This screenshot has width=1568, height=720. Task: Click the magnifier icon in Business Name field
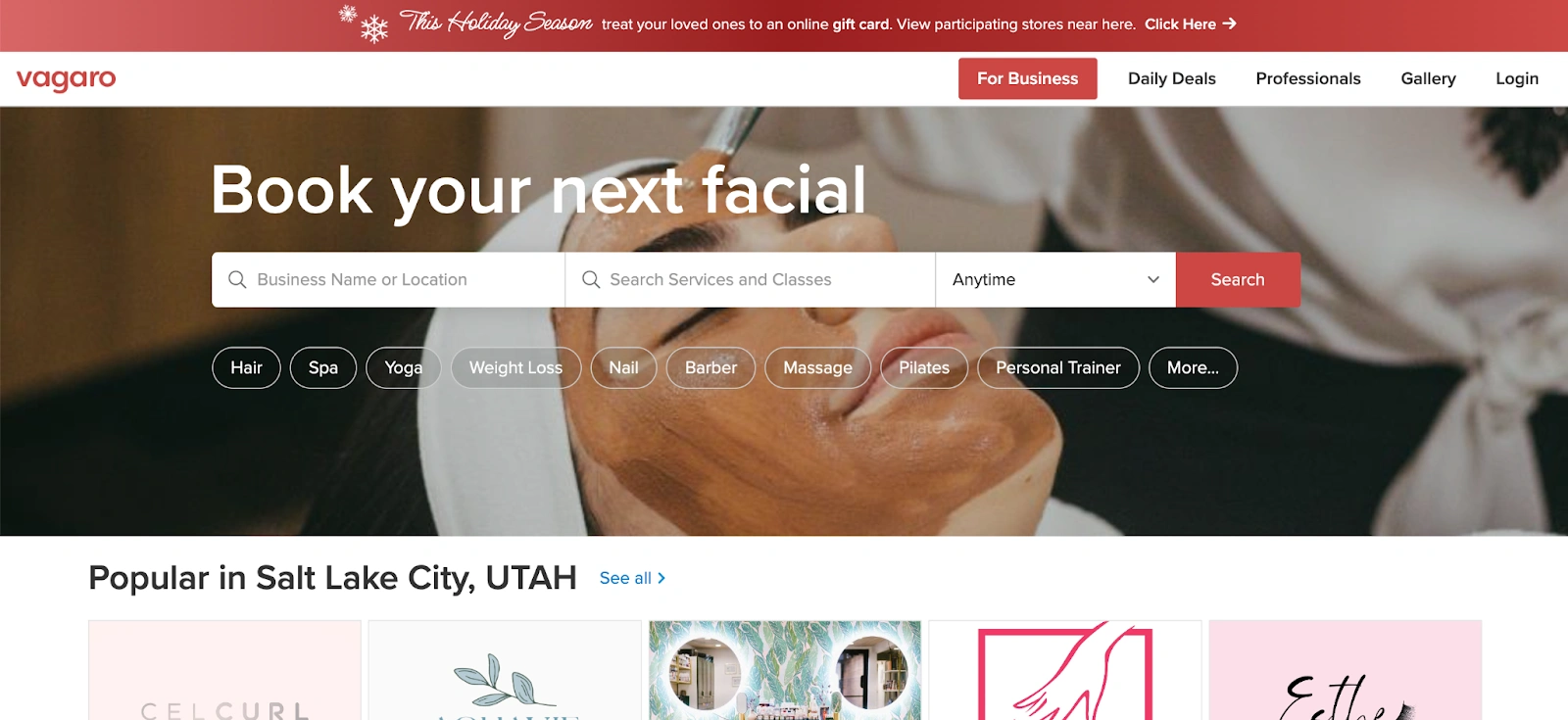point(237,280)
